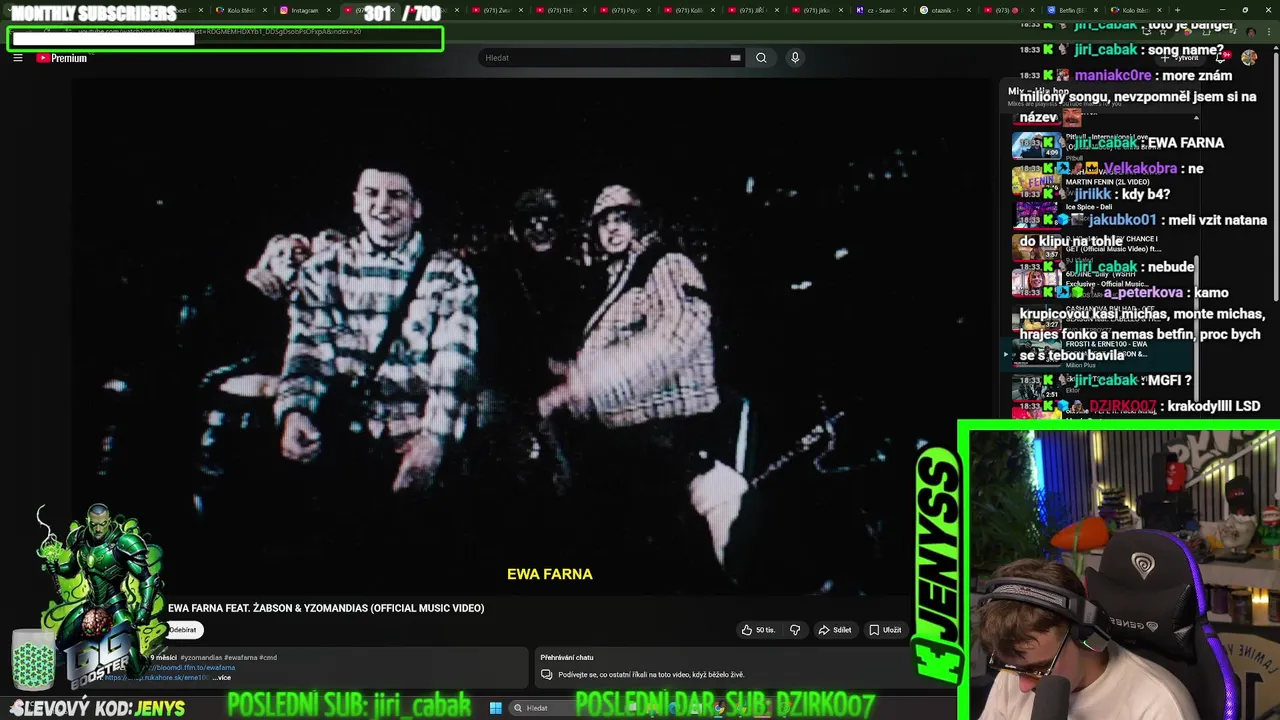Viewport: 1280px width, 720px height.
Task: Open bloomdl.ffm.to/ewafarna description link
Action: (193, 667)
